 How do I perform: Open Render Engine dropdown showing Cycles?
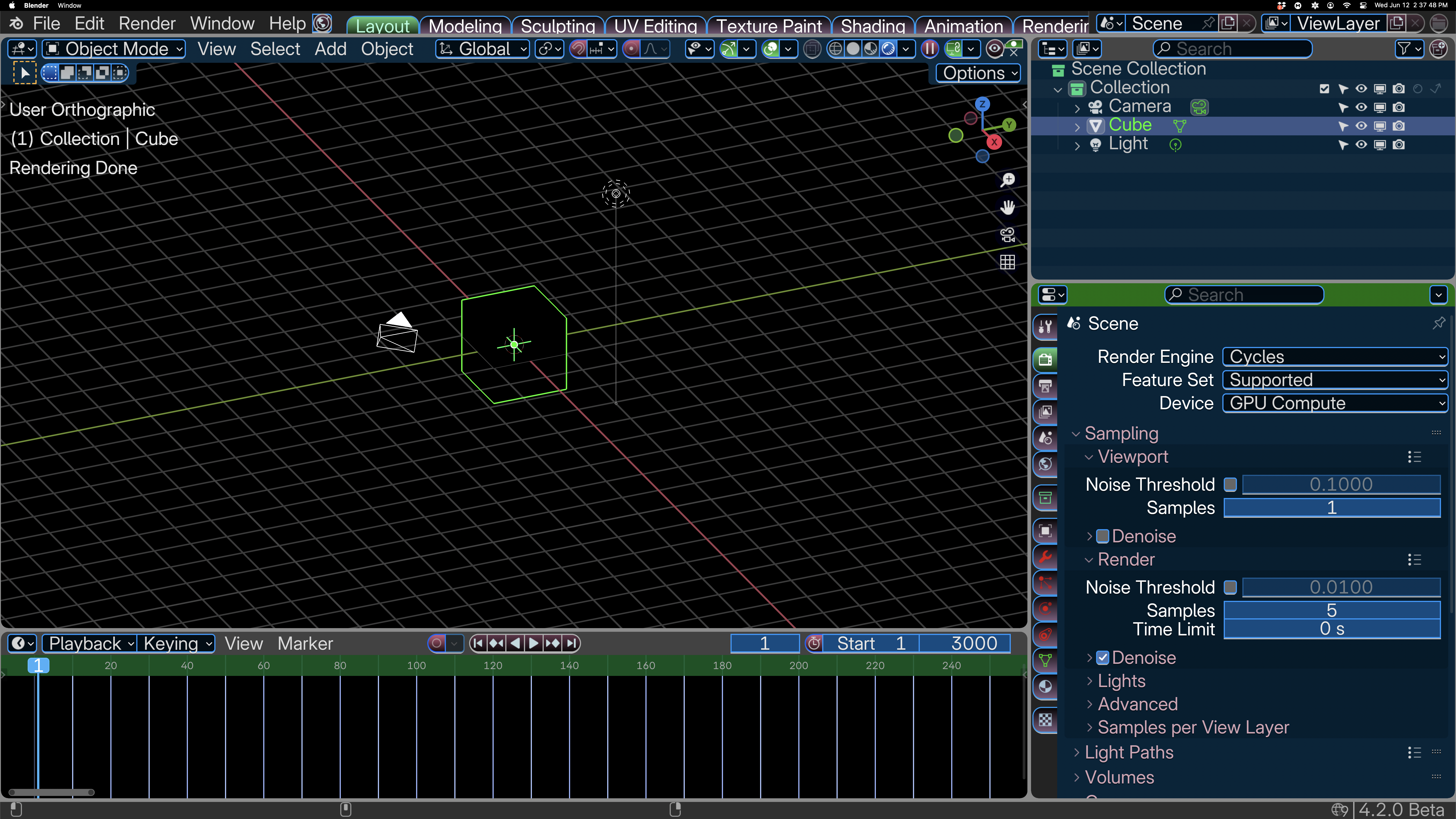coord(1335,357)
